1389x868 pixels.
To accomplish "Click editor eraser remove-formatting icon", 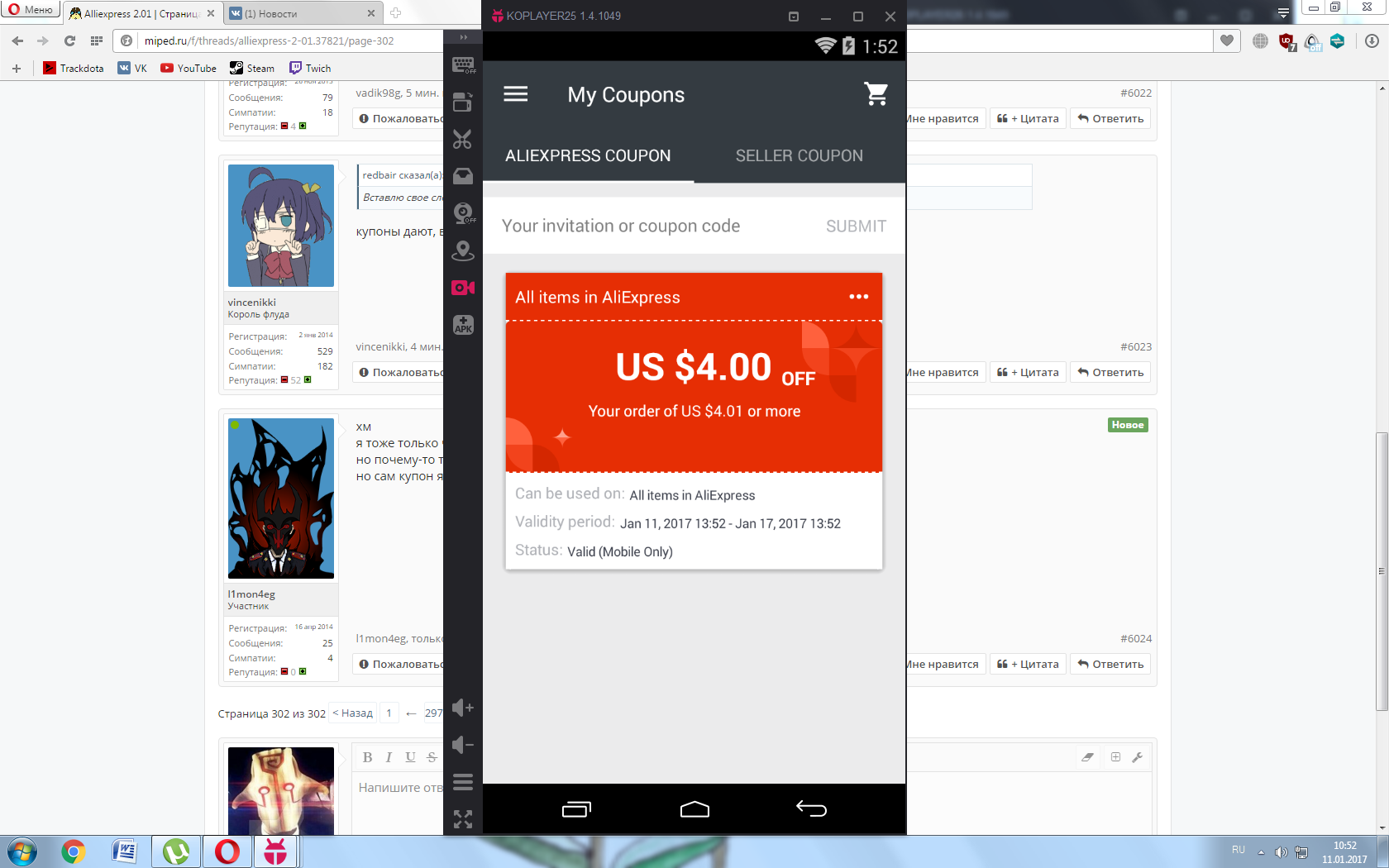I will [x=1088, y=757].
